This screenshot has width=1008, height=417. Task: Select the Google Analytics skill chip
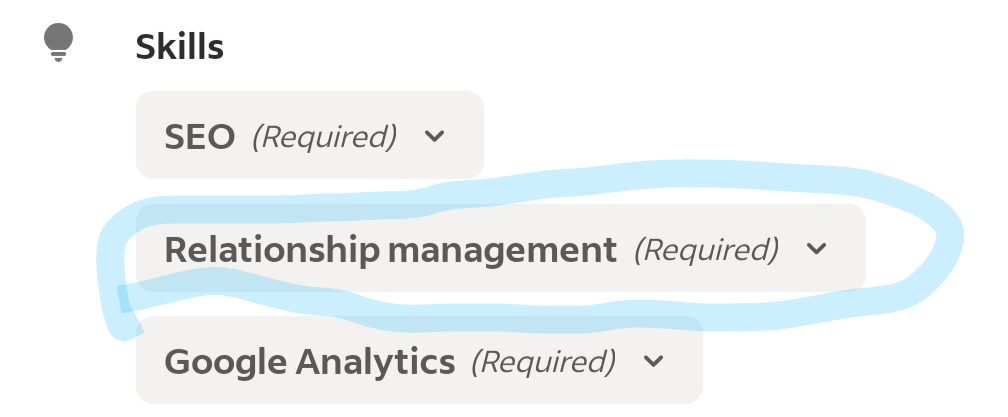(x=418, y=360)
